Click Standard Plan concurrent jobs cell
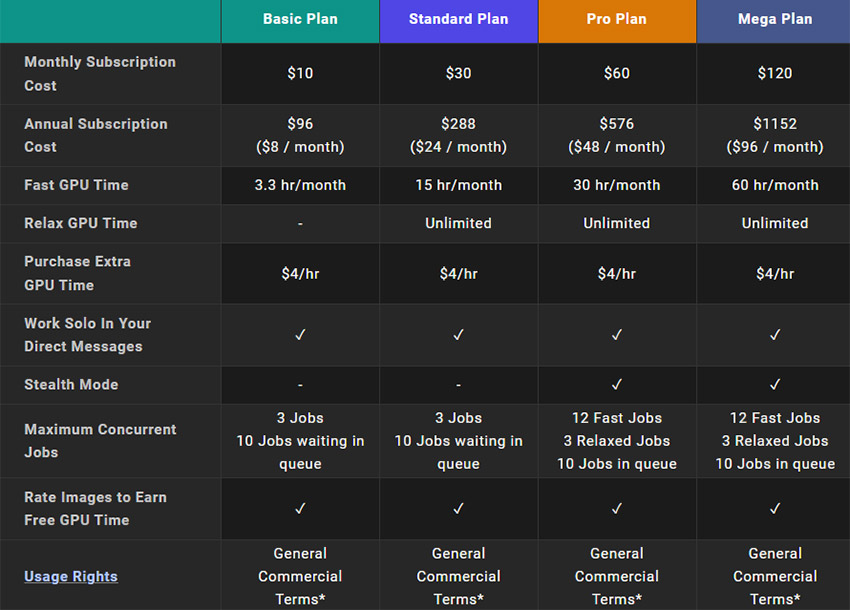 pos(459,441)
